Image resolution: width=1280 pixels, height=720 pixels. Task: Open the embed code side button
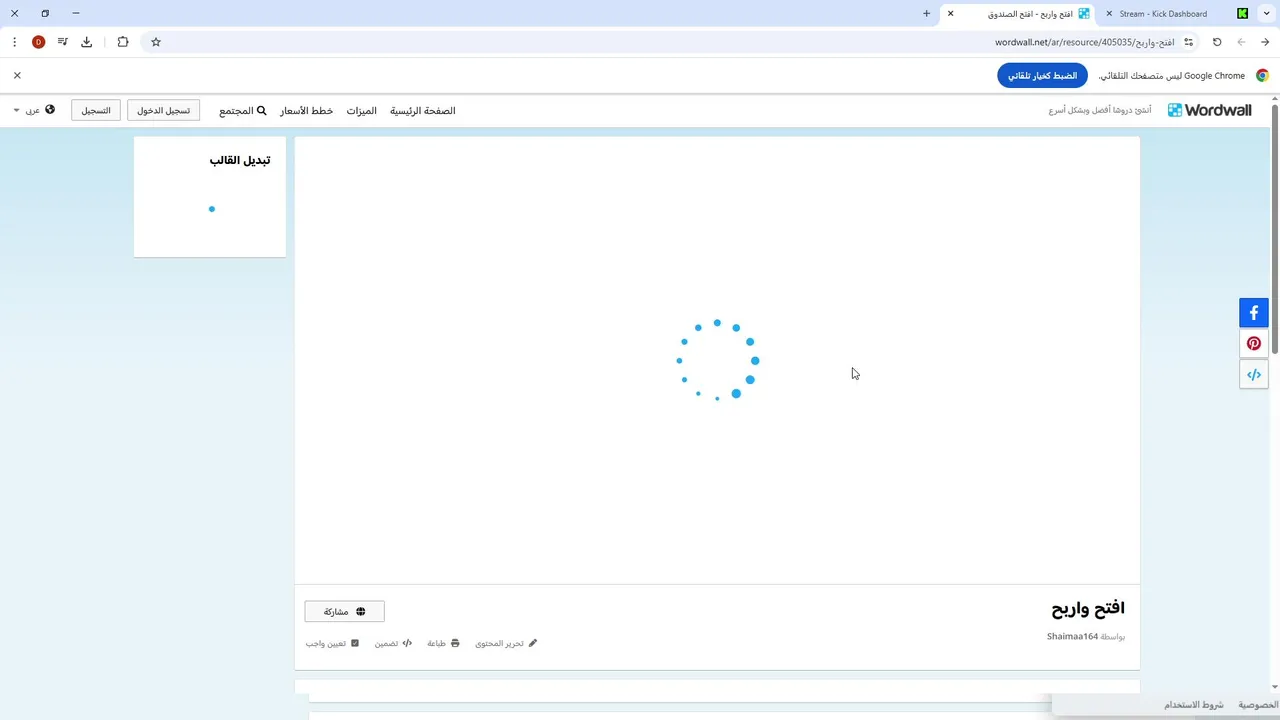(x=1254, y=375)
